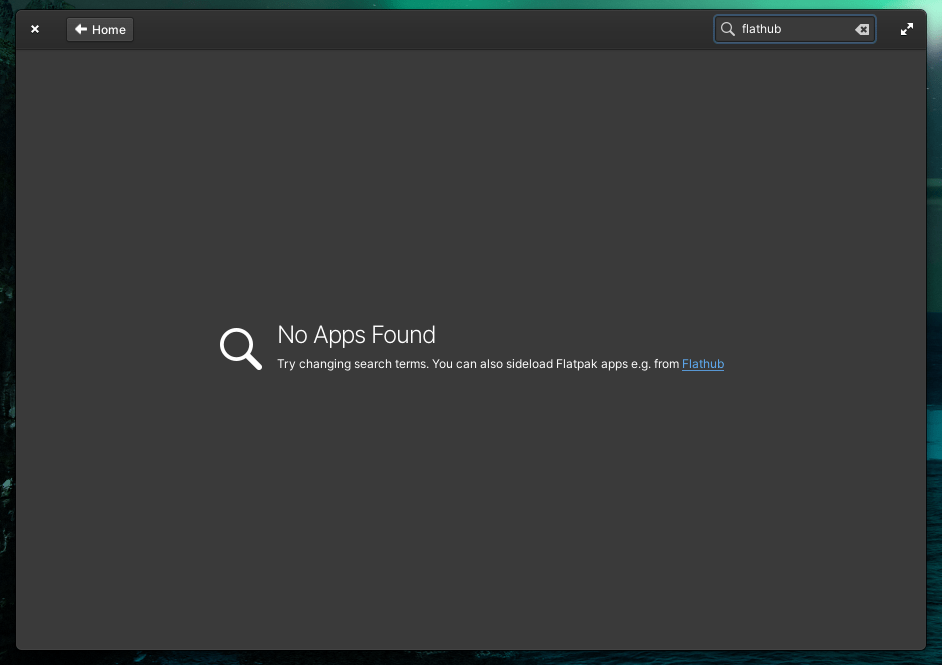Screen dimensions: 942x665
Task: Click the 'No Apps Found' heading
Action: point(356,335)
